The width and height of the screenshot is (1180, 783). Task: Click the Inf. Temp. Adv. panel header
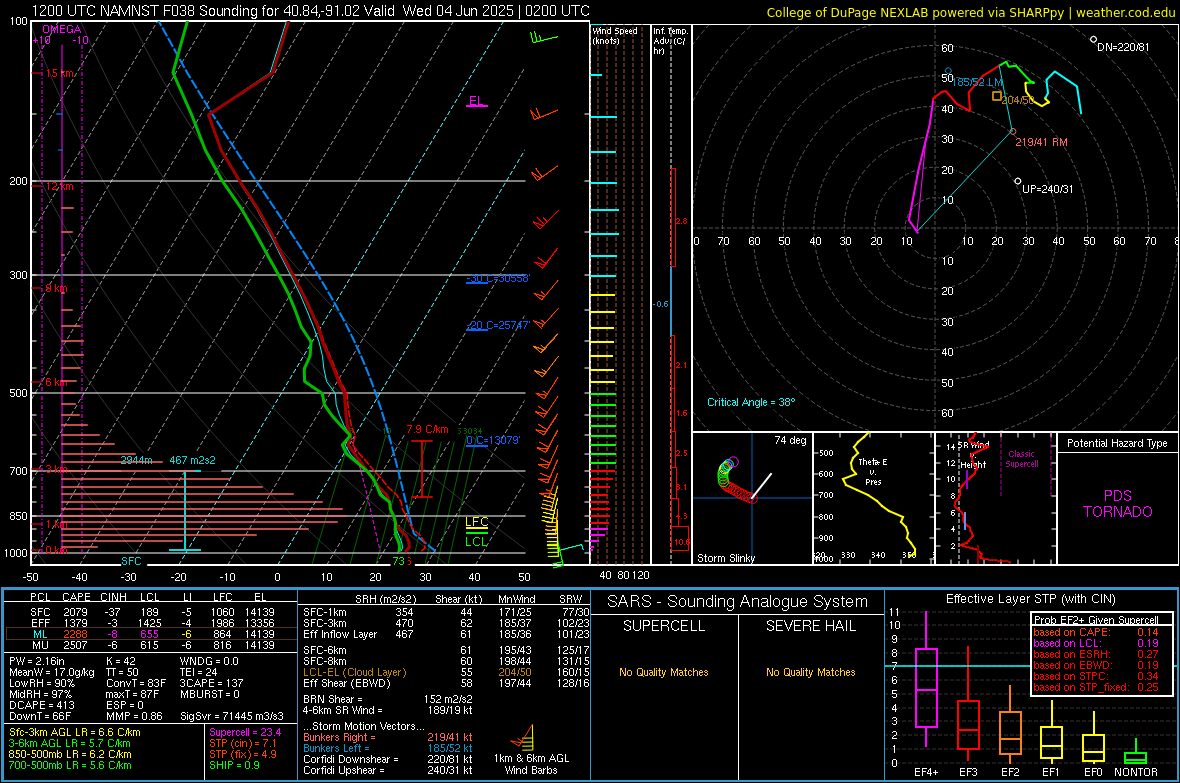point(670,41)
